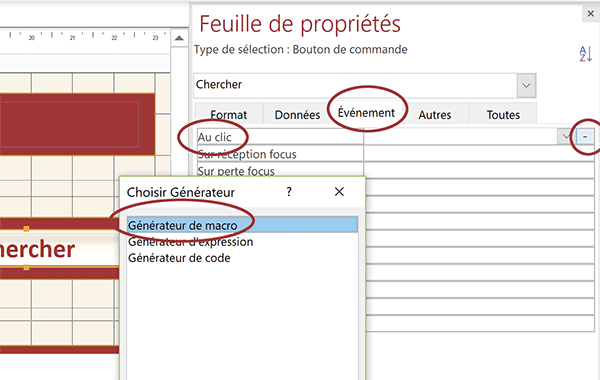
Task: Close the Feuille de propriétés pane
Action: (591, 14)
